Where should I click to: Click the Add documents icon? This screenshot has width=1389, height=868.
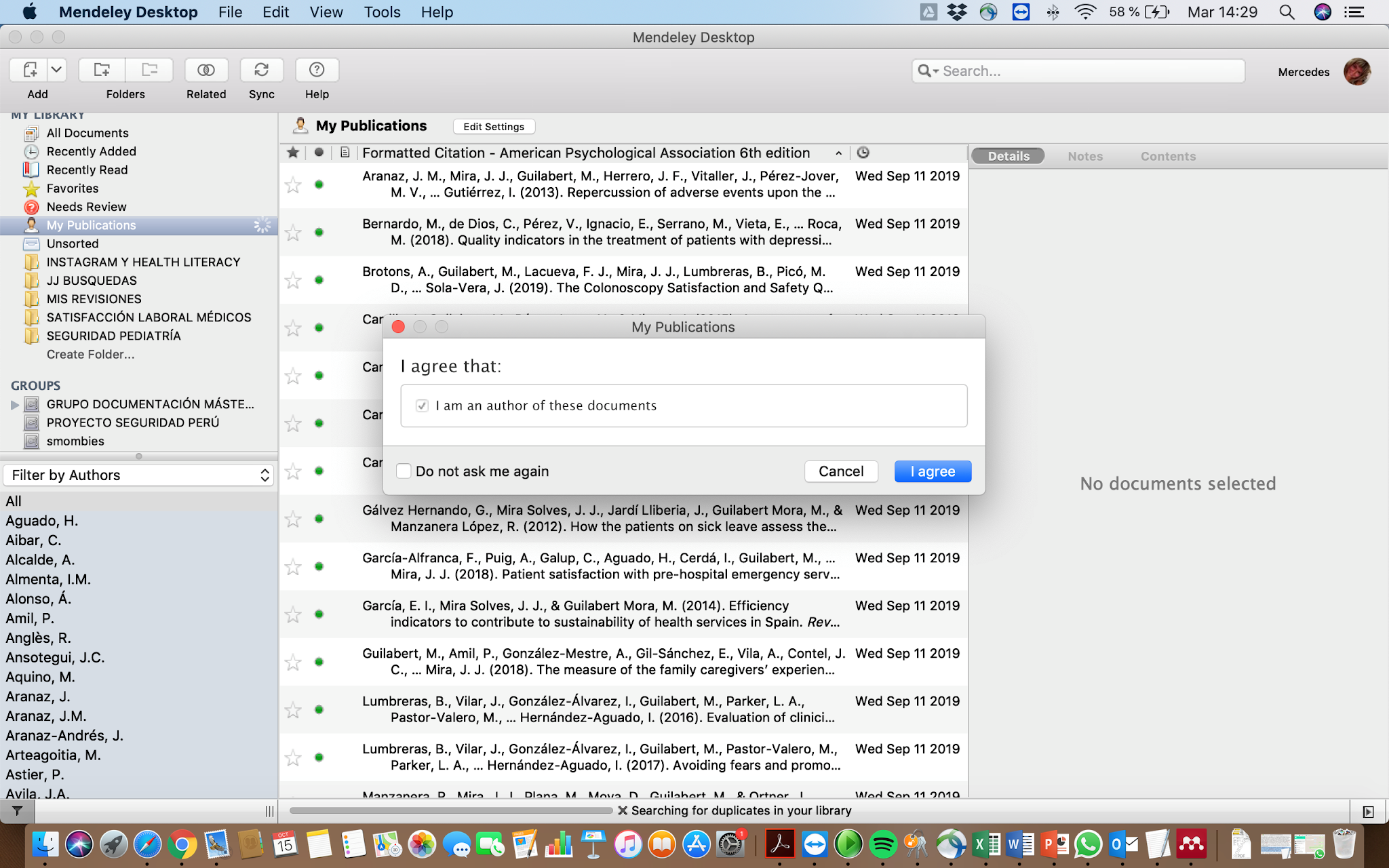(x=30, y=70)
